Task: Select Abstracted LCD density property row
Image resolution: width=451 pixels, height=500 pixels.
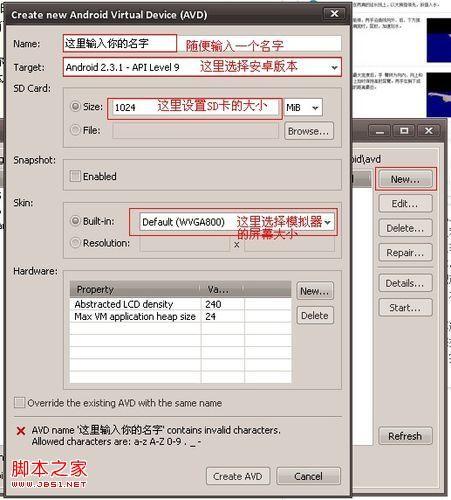Action: 180,304
